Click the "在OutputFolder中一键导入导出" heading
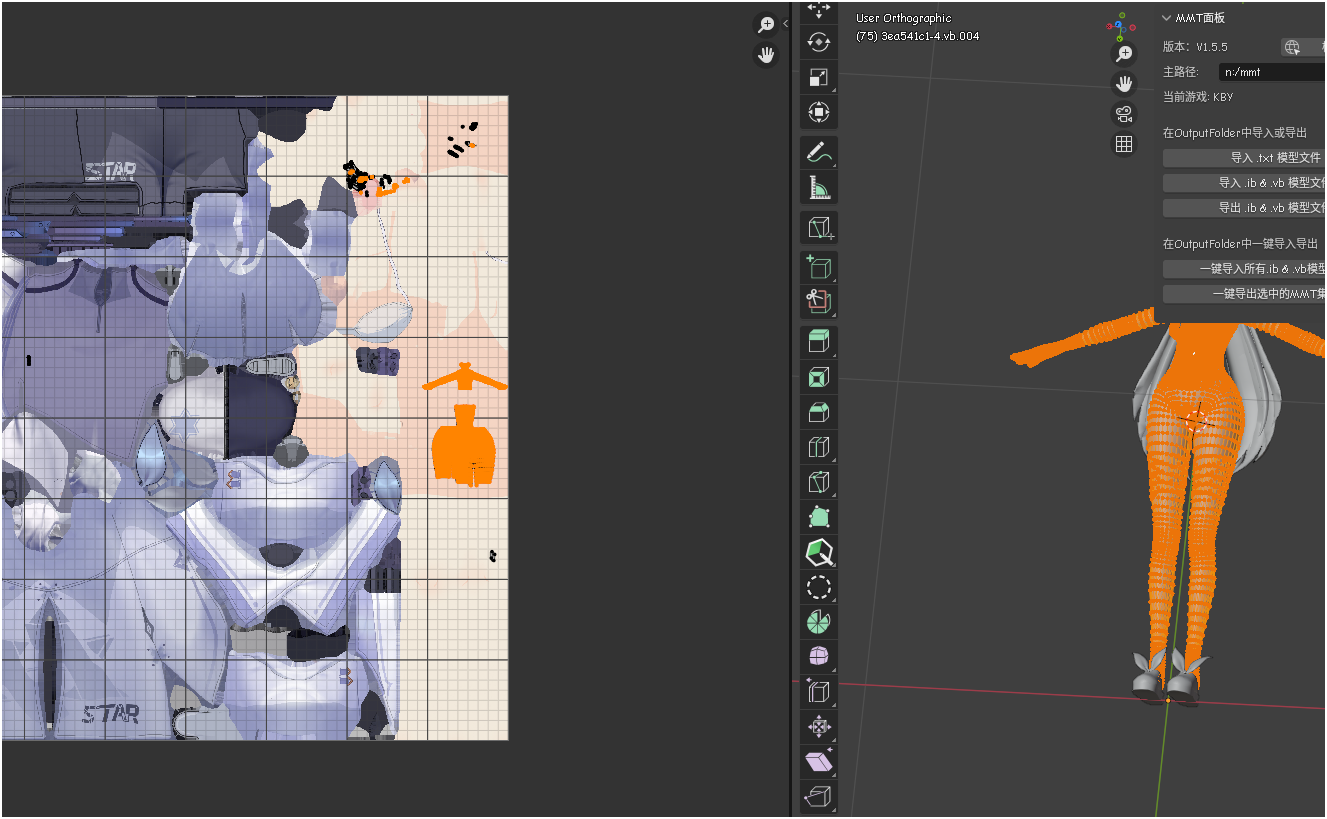The image size is (1327, 819). [x=1240, y=244]
